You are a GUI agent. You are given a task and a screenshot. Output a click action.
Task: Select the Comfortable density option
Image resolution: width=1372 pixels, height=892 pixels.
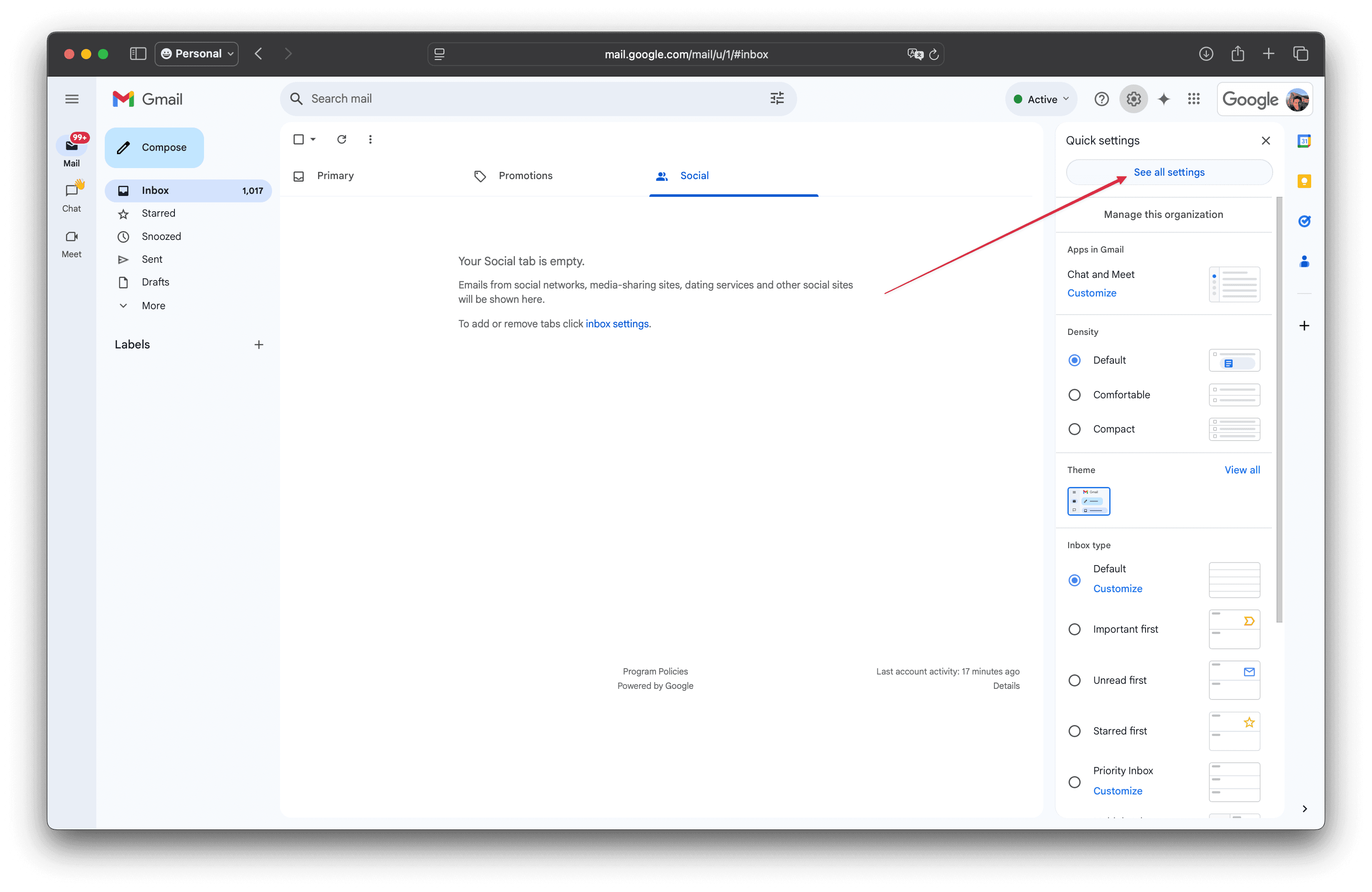tap(1074, 394)
